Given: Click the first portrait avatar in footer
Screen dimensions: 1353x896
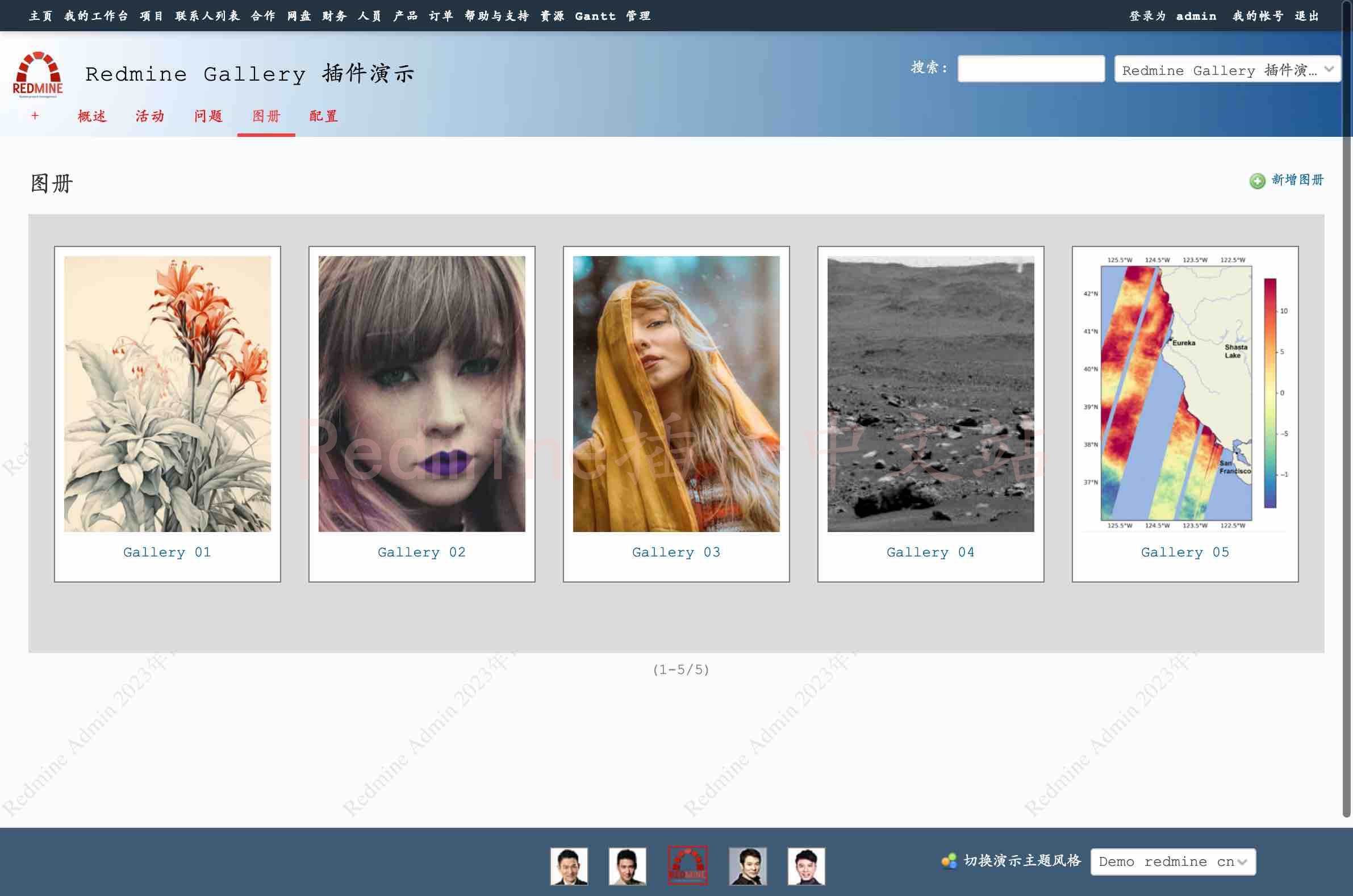Looking at the screenshot, I should coord(569,866).
